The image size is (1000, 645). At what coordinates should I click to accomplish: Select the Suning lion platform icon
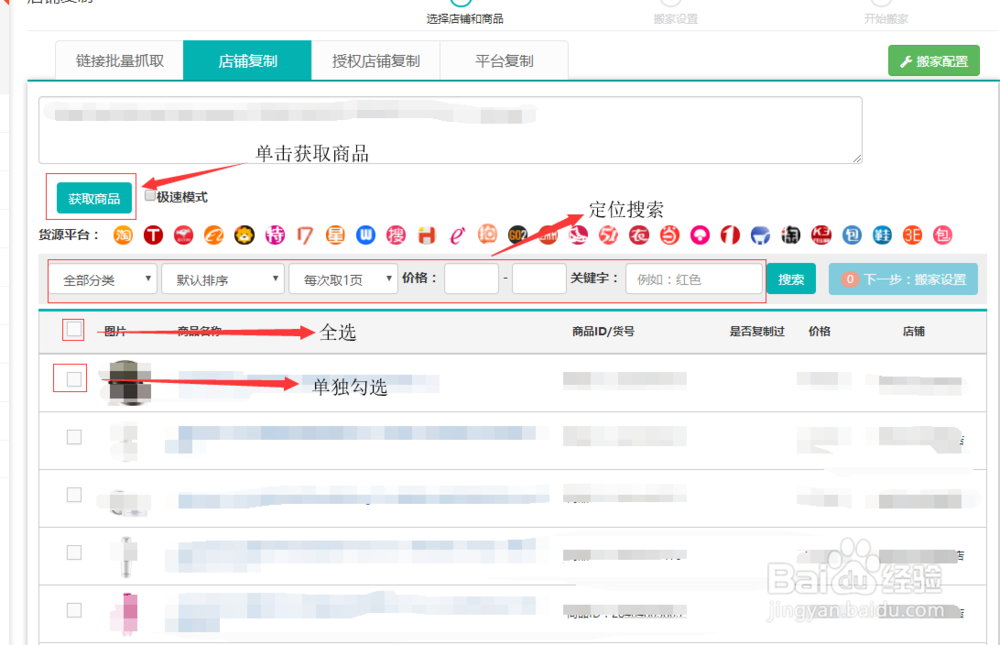(x=244, y=235)
